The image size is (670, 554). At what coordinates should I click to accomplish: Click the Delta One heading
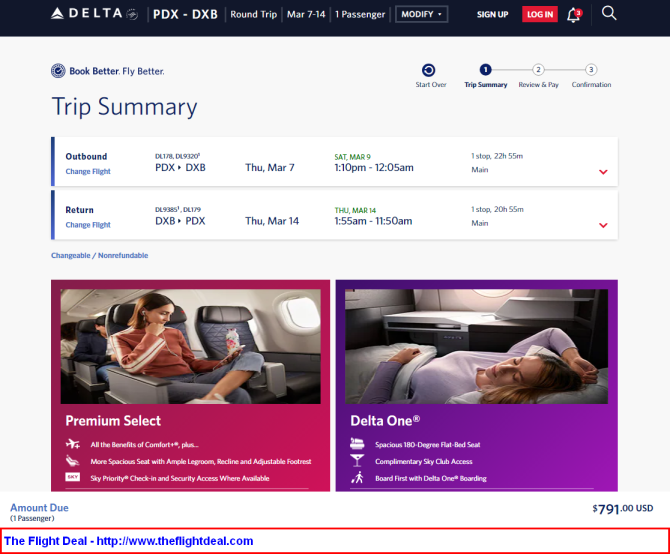385,421
